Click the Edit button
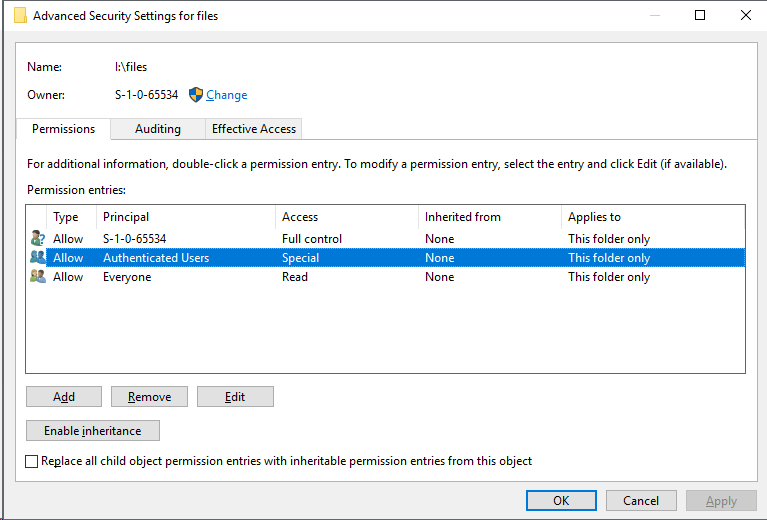Viewport: 767px width, 520px height. pyautogui.click(x=235, y=397)
